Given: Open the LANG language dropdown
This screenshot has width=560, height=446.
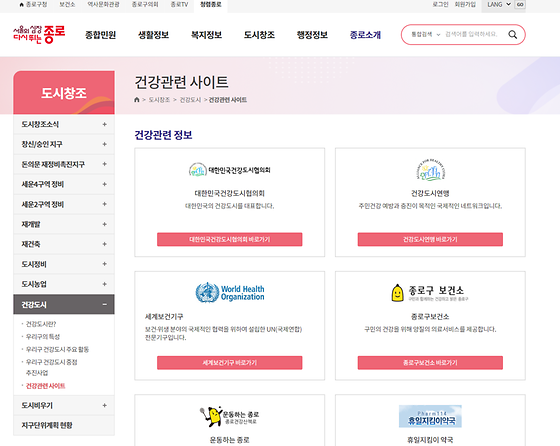Looking at the screenshot, I should [x=499, y=5].
